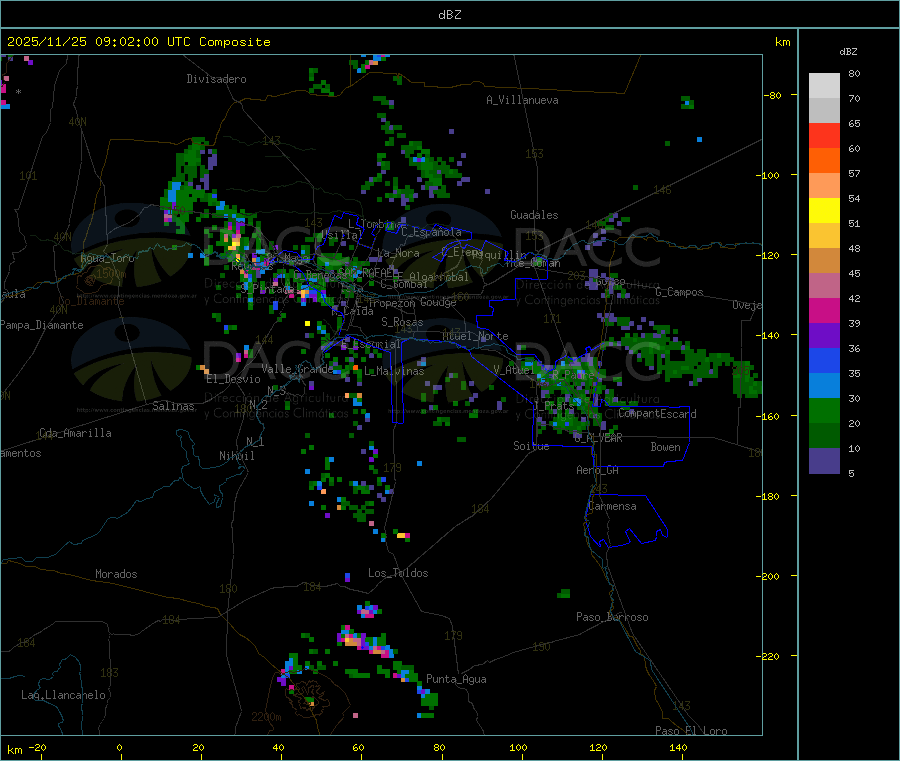Screen dimensions: 900x761
Task: Select the Paso_Burroso map label
Action: click(612, 617)
